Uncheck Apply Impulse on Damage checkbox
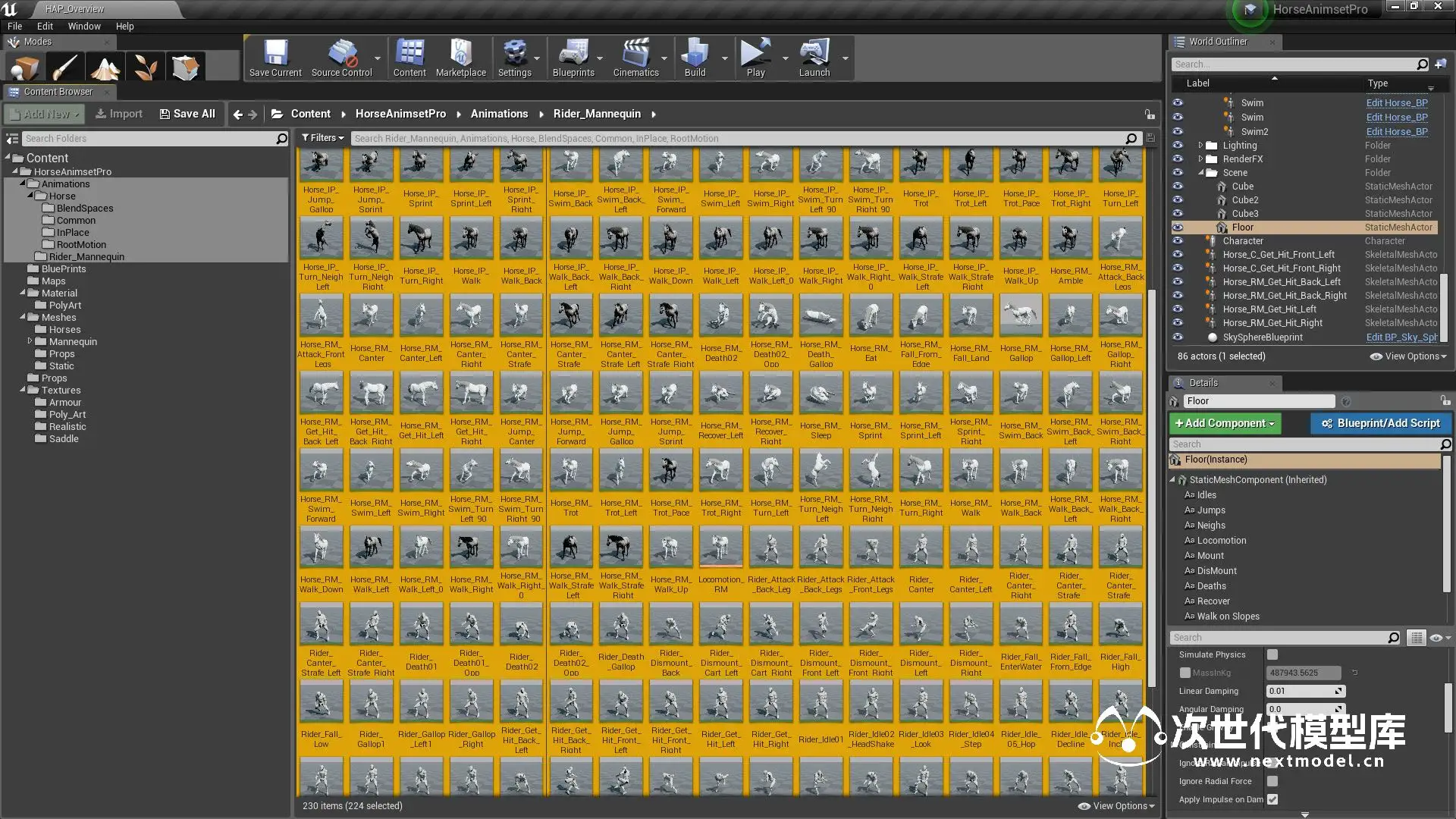Screen dimensions: 1456x819 pos(1272,799)
